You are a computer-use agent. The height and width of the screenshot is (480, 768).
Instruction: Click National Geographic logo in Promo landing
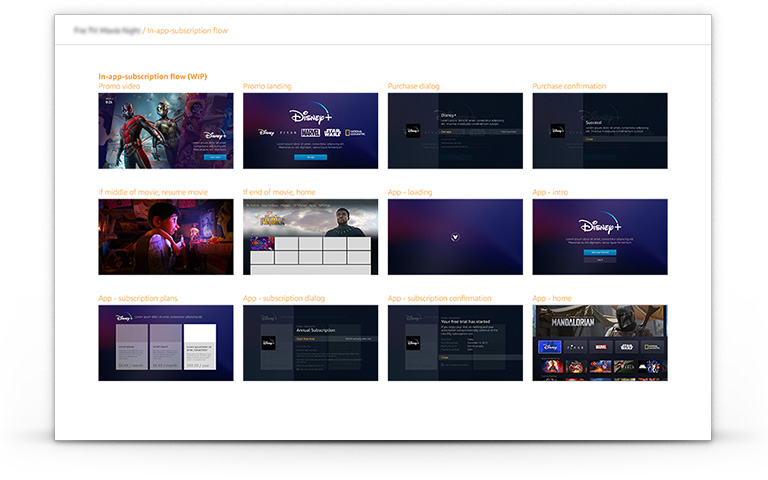[355, 133]
